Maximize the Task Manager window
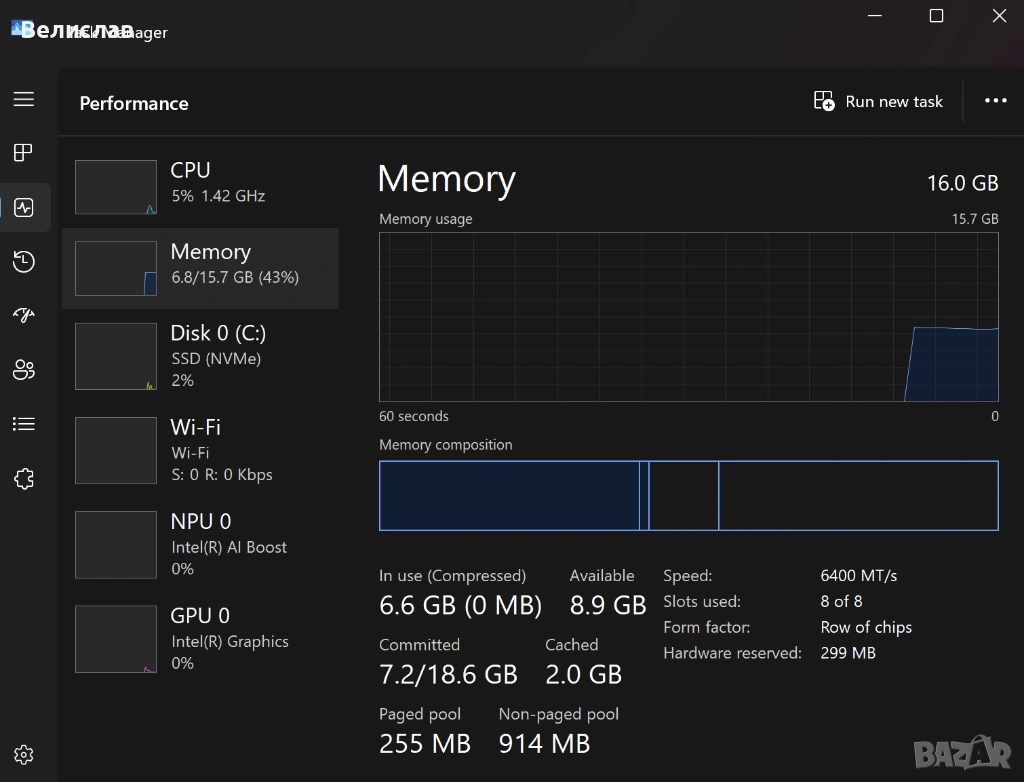The height and width of the screenshot is (782, 1024). tap(936, 16)
